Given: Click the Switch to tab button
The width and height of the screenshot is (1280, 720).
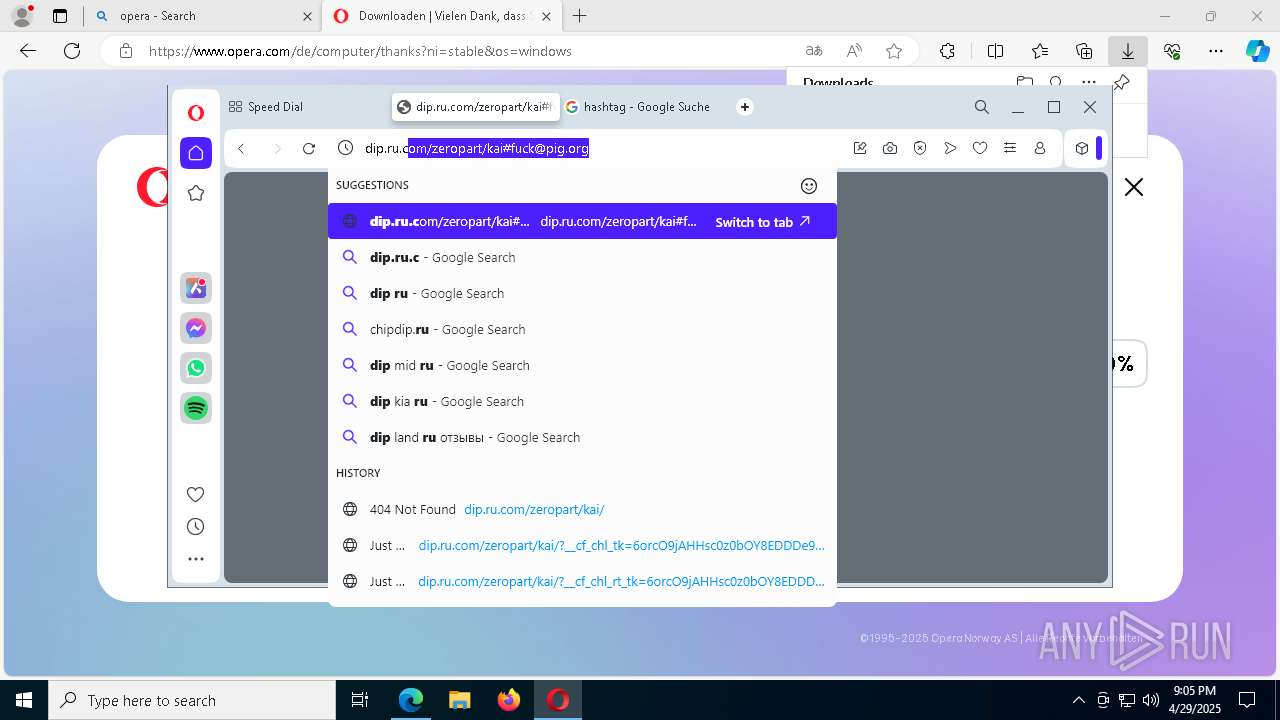Looking at the screenshot, I should tap(763, 222).
